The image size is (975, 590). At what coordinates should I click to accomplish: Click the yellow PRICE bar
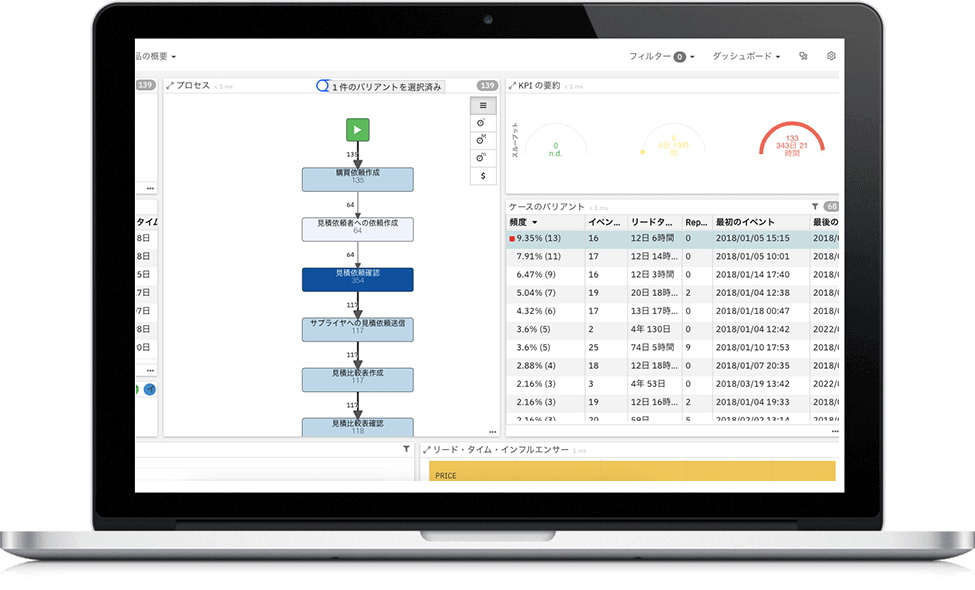(632, 471)
